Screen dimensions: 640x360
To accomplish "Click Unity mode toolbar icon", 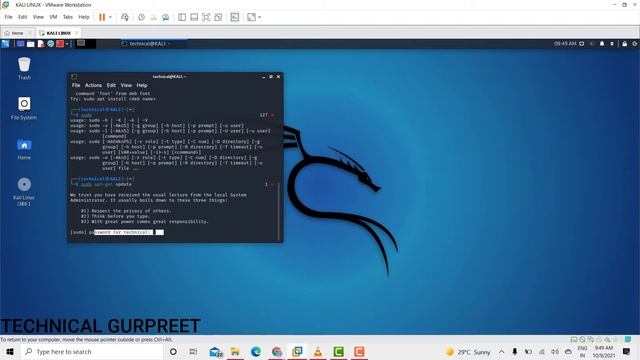I will point(218,17).
